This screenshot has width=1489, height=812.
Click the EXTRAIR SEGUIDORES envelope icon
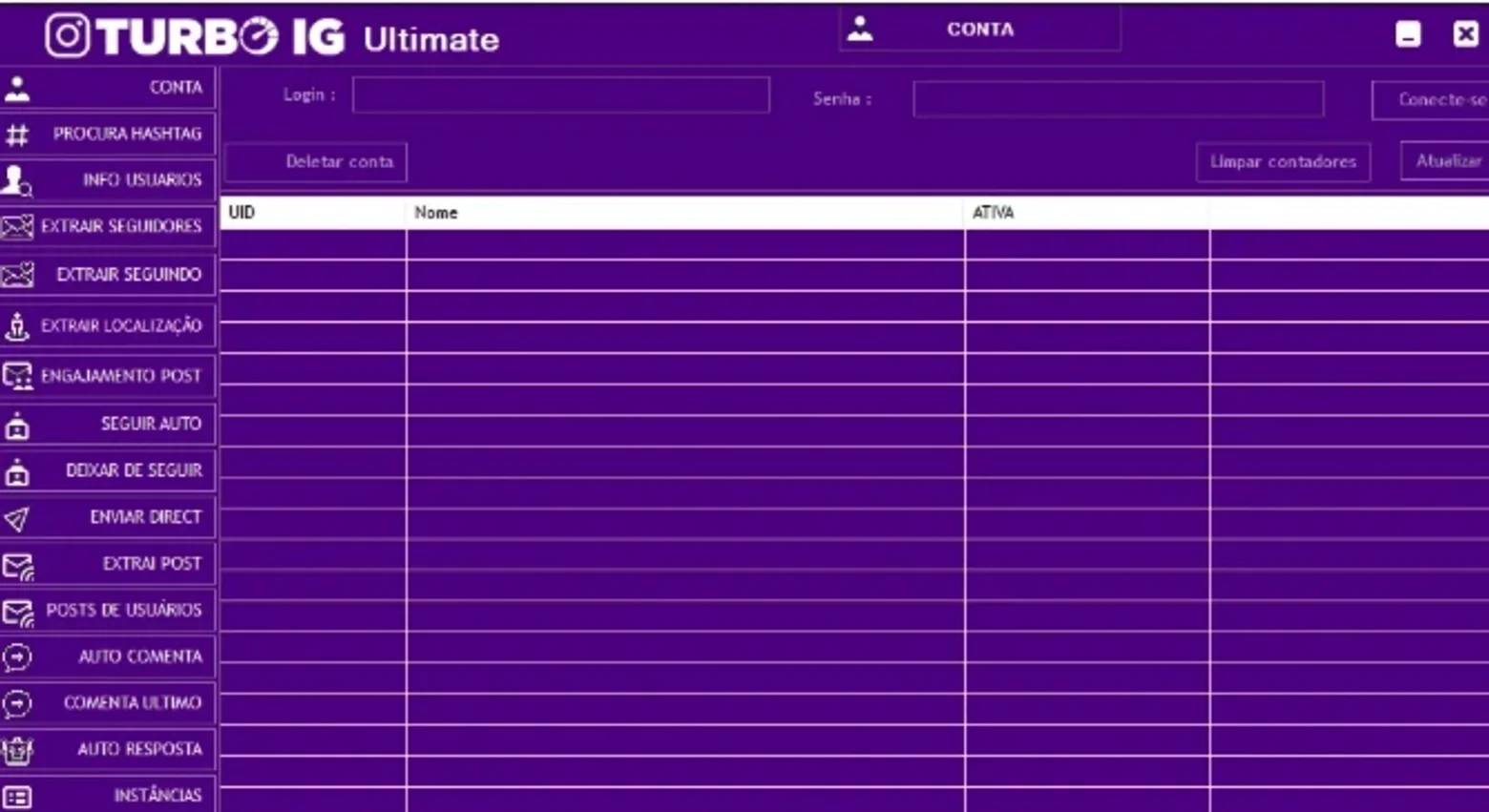coord(17,227)
